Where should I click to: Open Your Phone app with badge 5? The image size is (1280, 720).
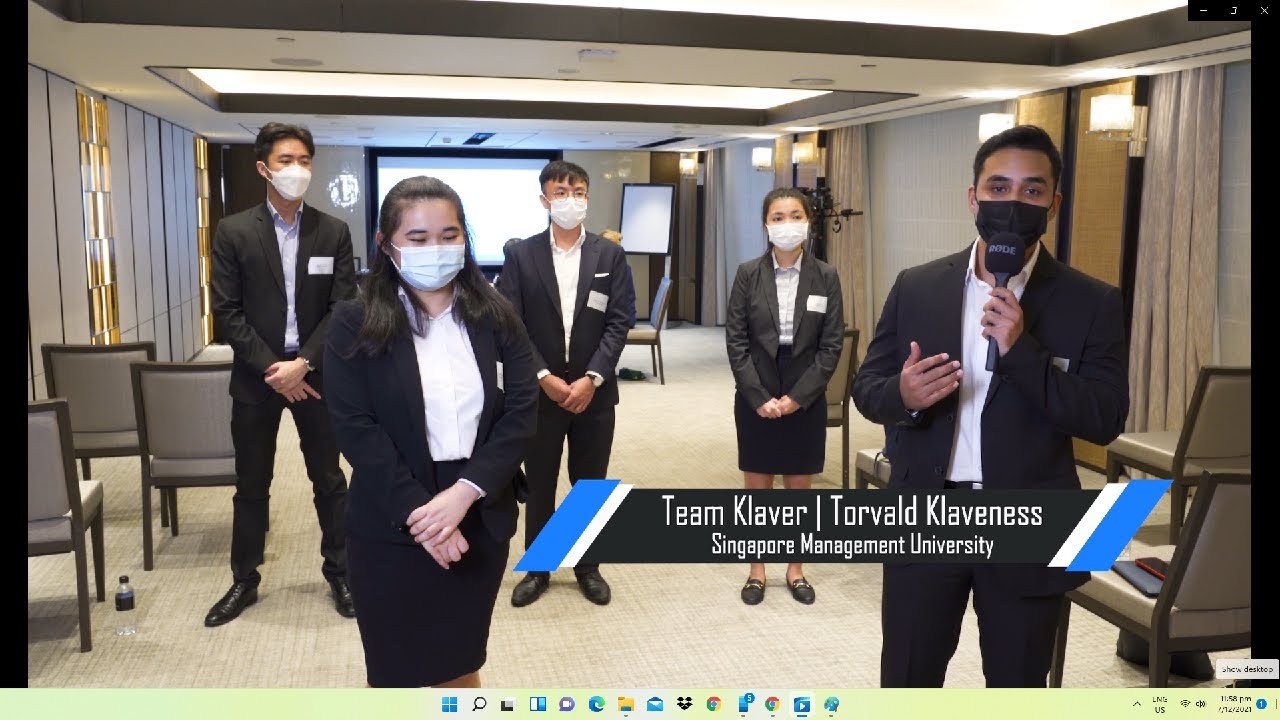click(744, 704)
